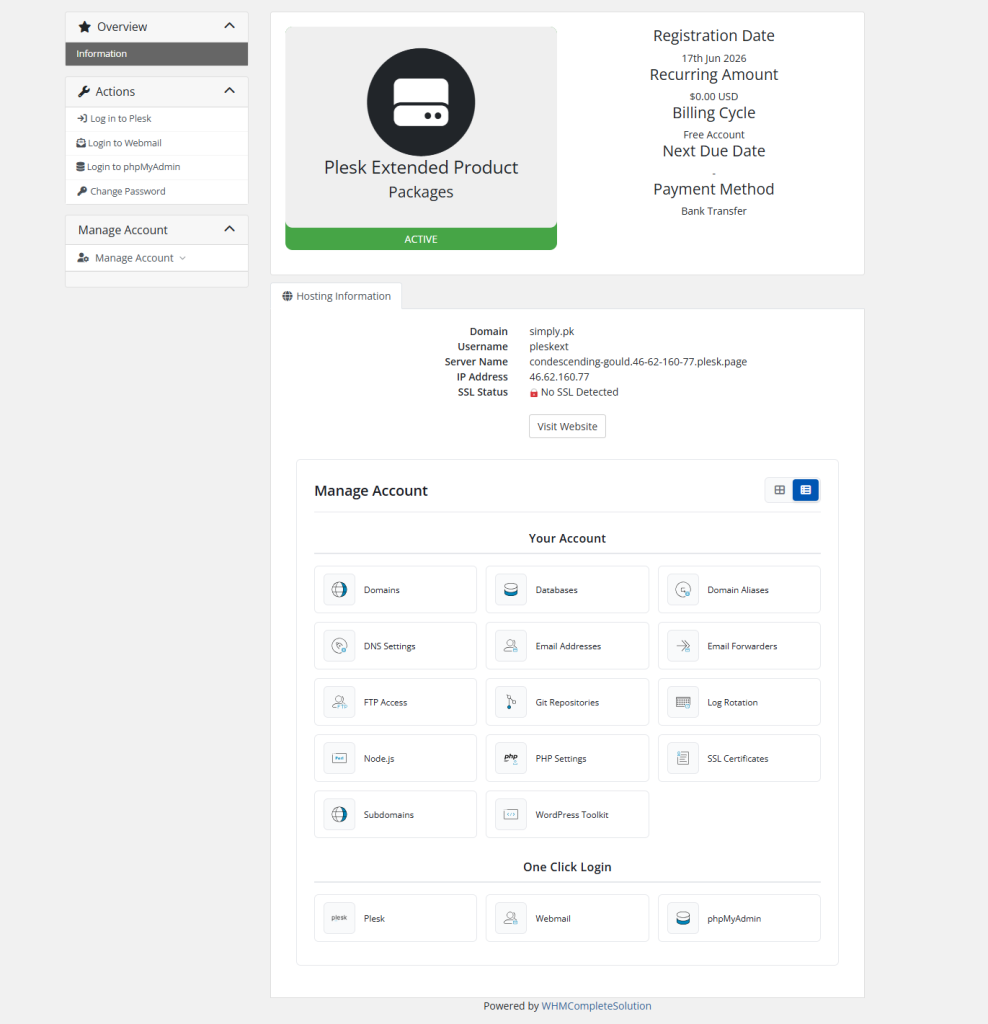988x1024 pixels.
Task: Click the DNS Settings icon
Action: [x=339, y=646]
